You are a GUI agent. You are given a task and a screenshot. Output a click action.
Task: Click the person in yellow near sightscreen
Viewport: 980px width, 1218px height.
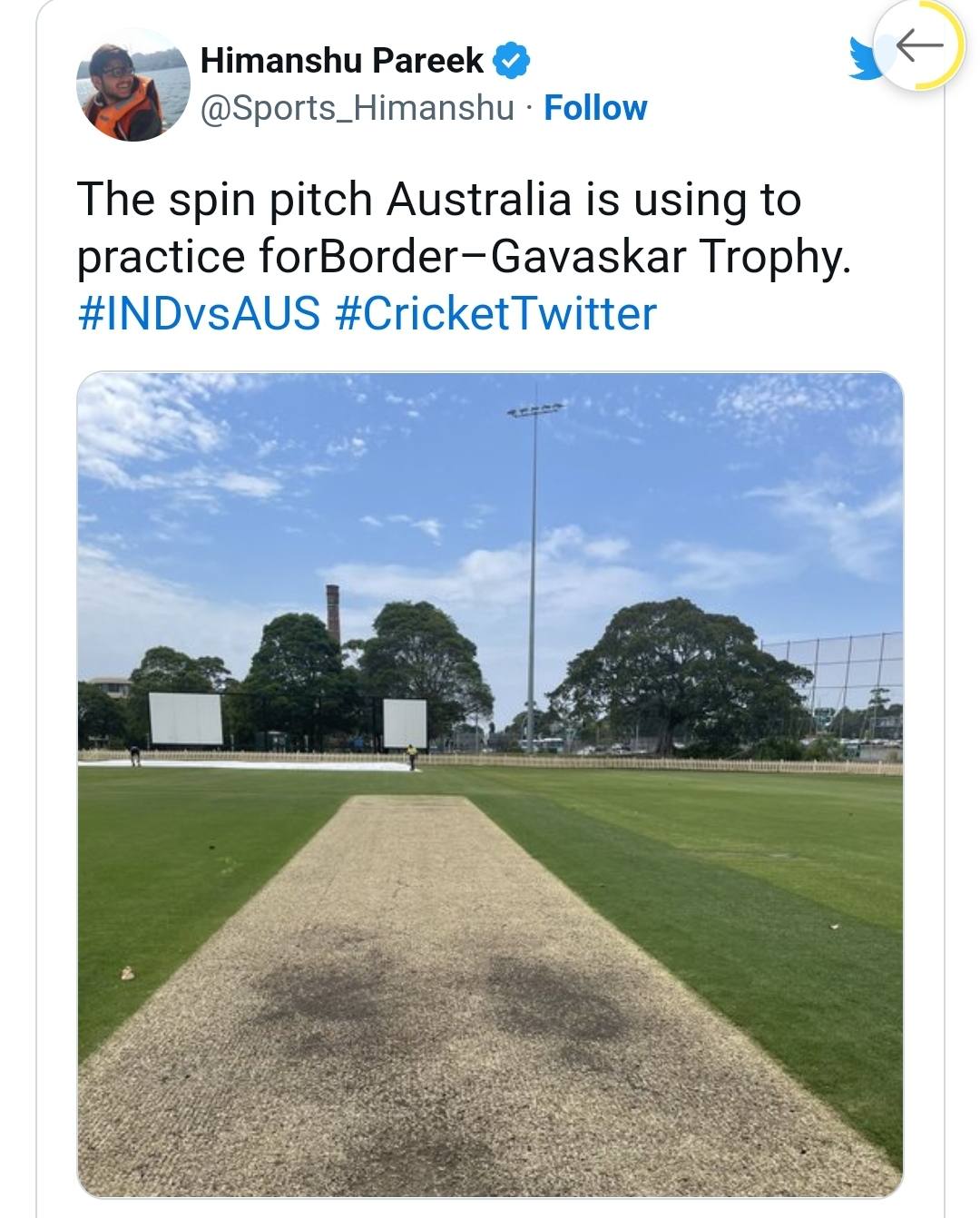point(412,757)
